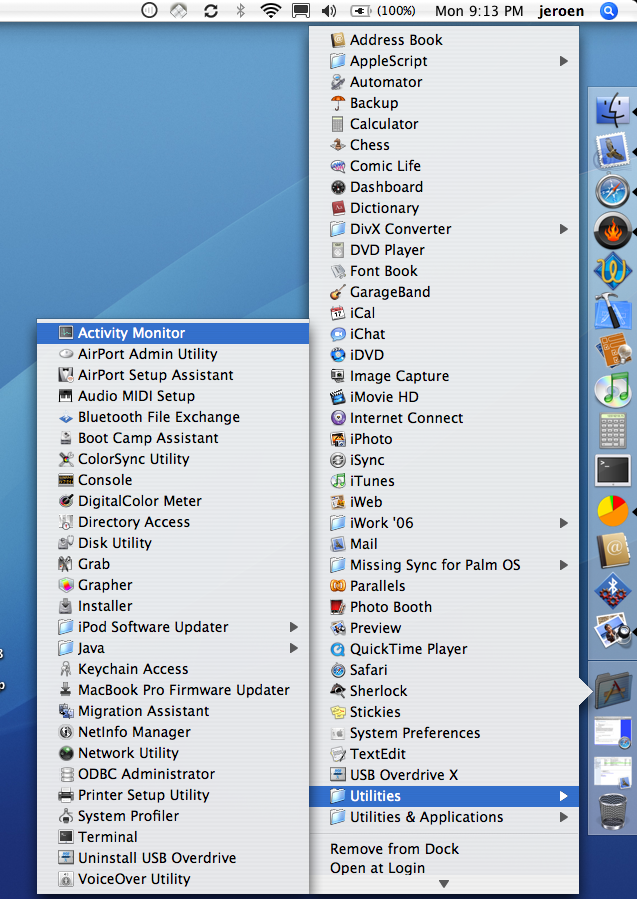Click the sync arrows menu bar icon

click(211, 10)
